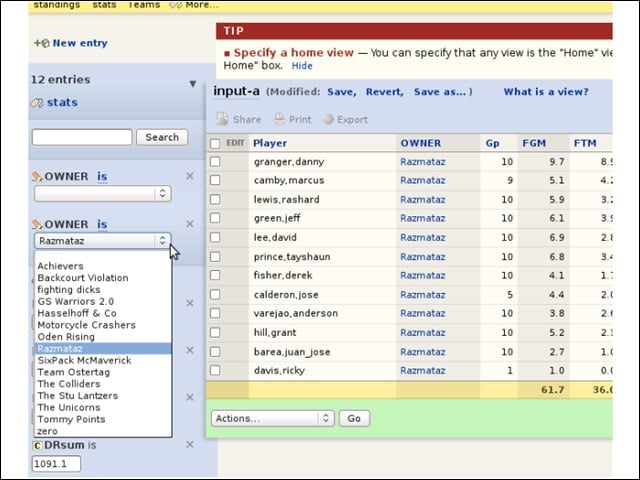The image size is (640, 480).
Task: Remove the DRsum filter
Action: (190, 444)
